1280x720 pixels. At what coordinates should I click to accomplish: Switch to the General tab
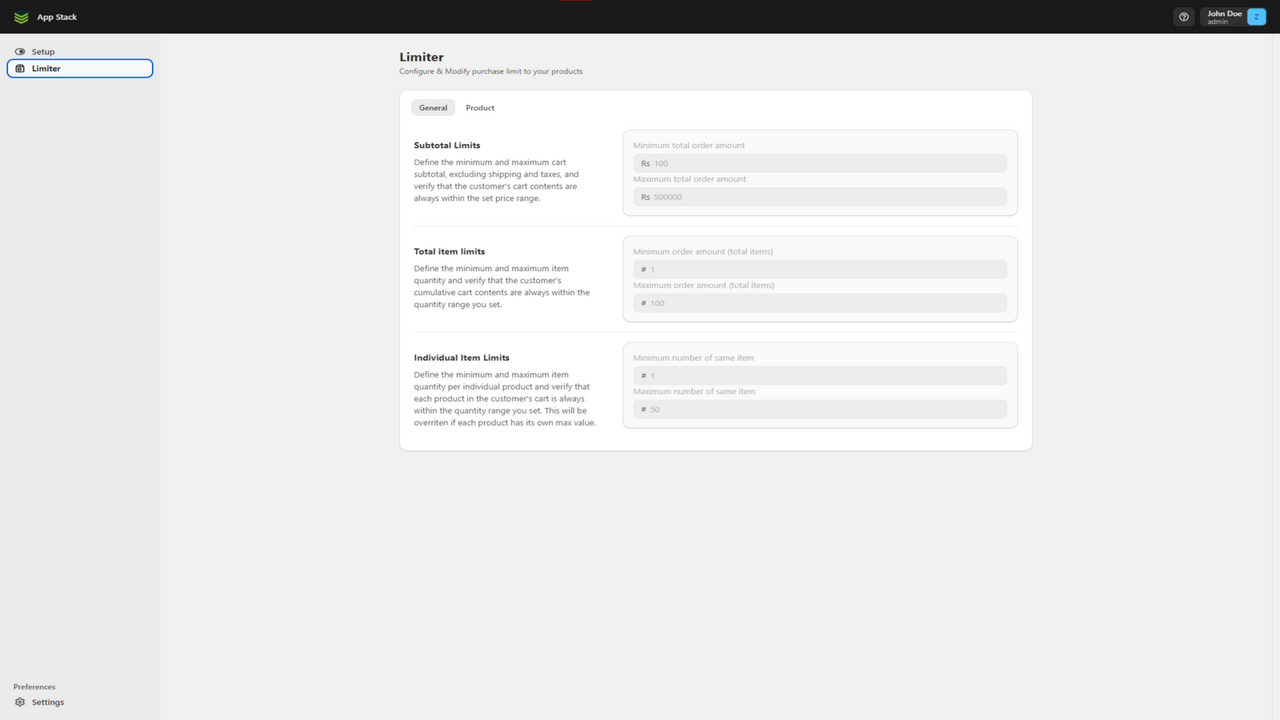(x=433, y=108)
